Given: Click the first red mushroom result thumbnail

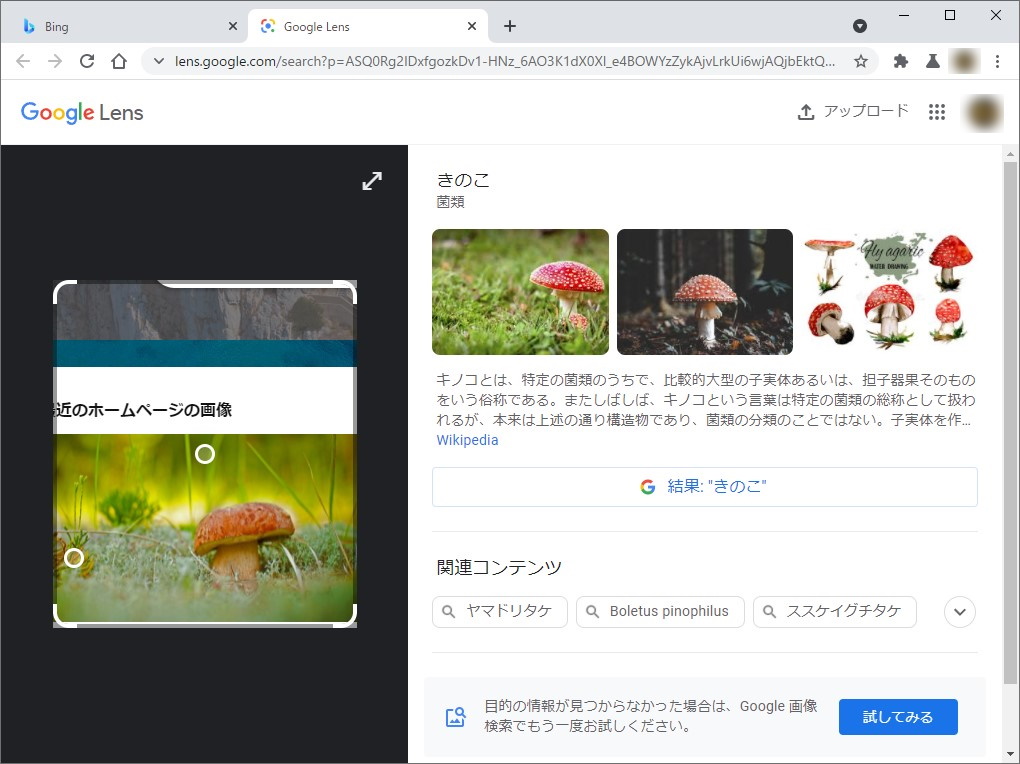Looking at the screenshot, I should click(519, 291).
